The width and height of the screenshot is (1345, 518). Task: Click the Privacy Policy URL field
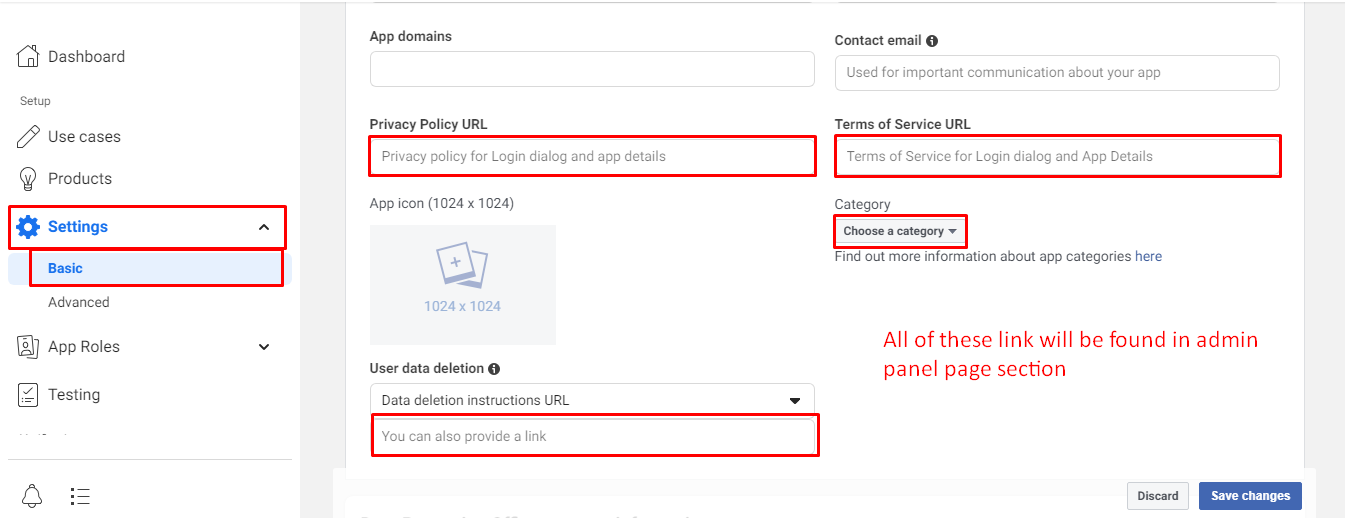[592, 156]
